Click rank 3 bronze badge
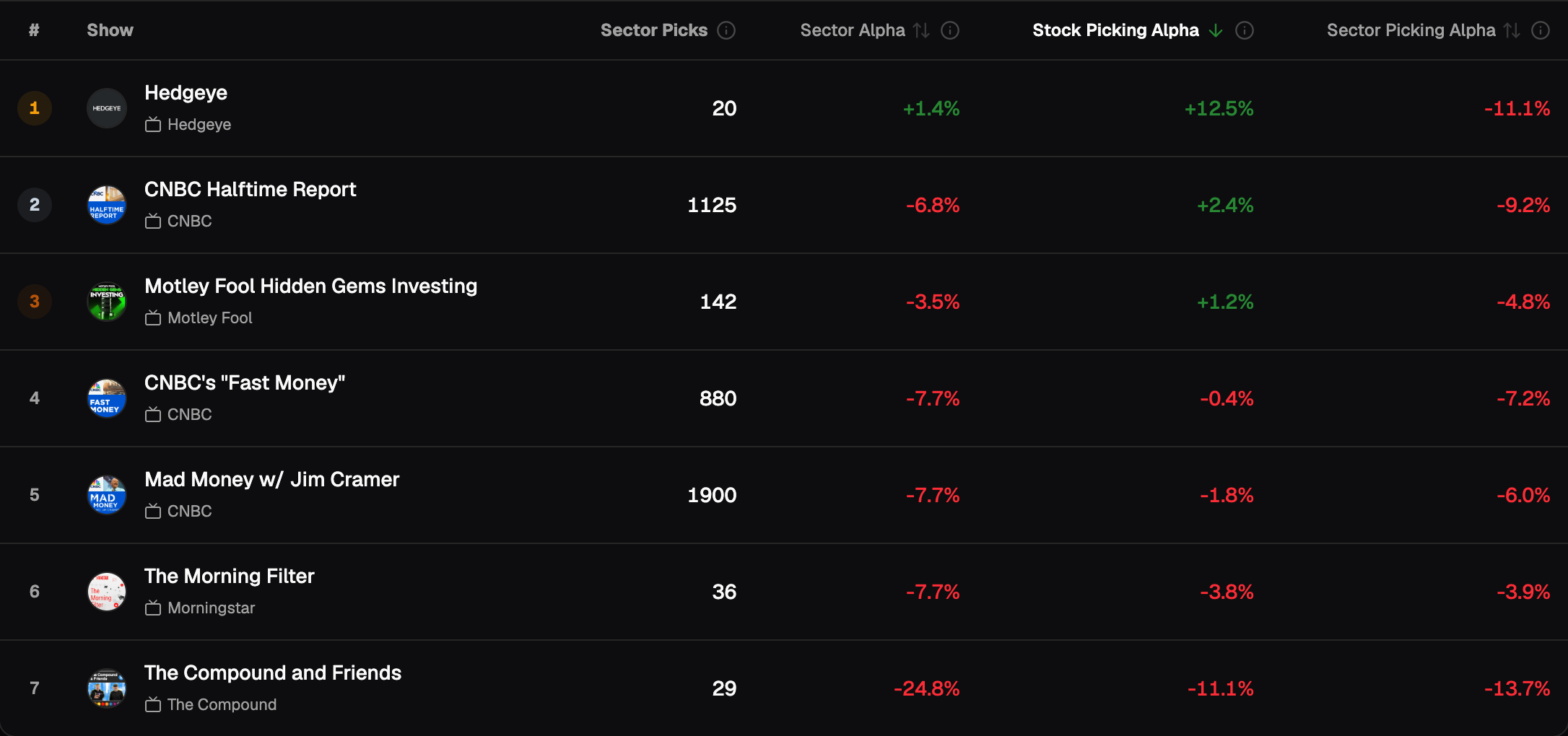1568x736 pixels. 35,302
